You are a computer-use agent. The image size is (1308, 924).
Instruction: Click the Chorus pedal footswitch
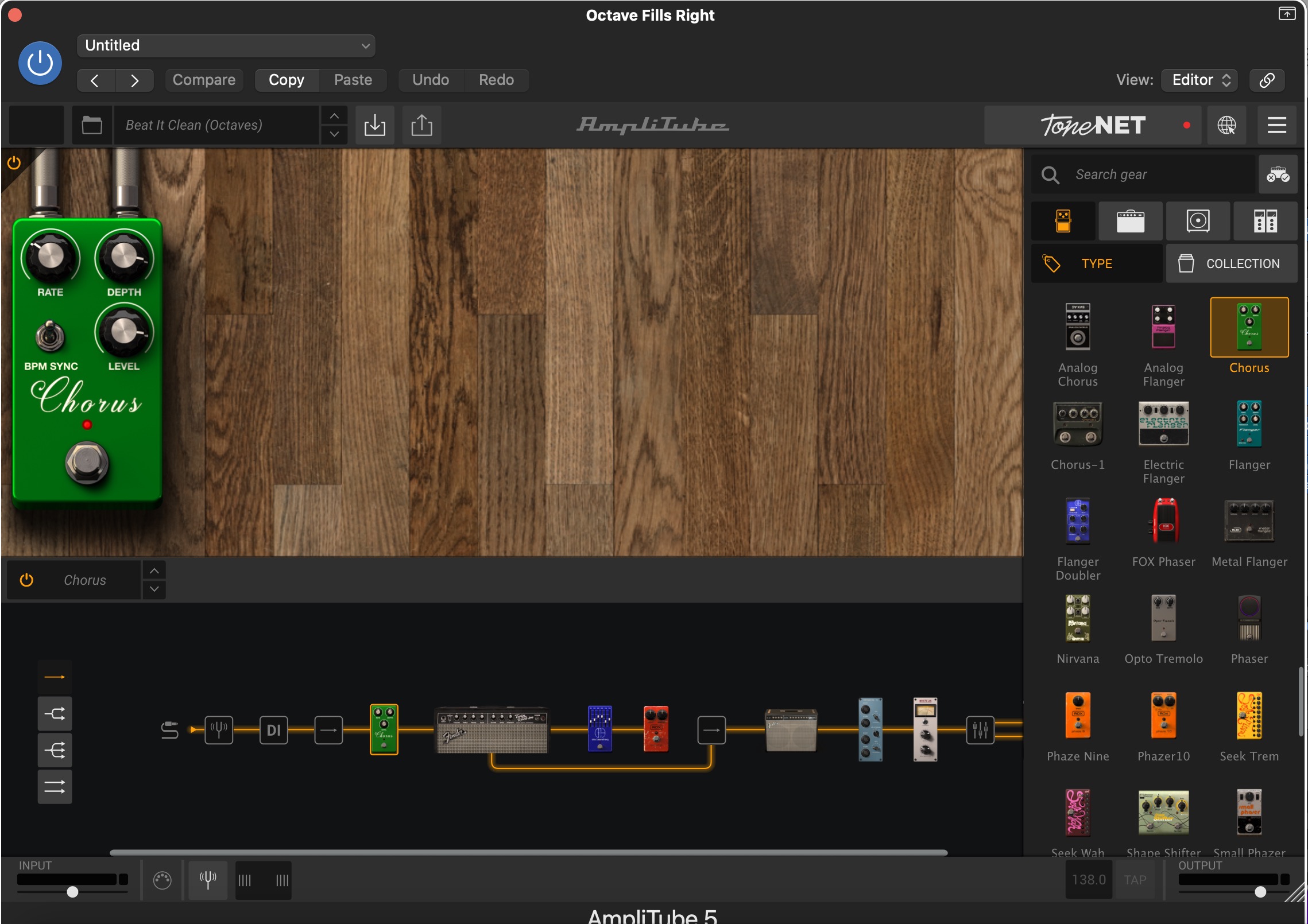click(x=87, y=463)
